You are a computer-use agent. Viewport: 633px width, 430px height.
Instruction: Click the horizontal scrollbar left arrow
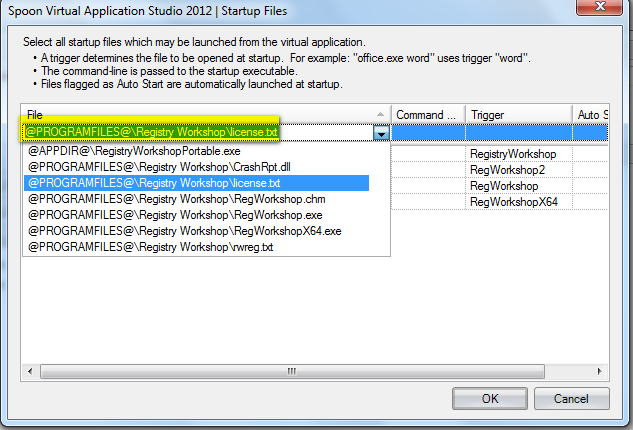[30, 371]
